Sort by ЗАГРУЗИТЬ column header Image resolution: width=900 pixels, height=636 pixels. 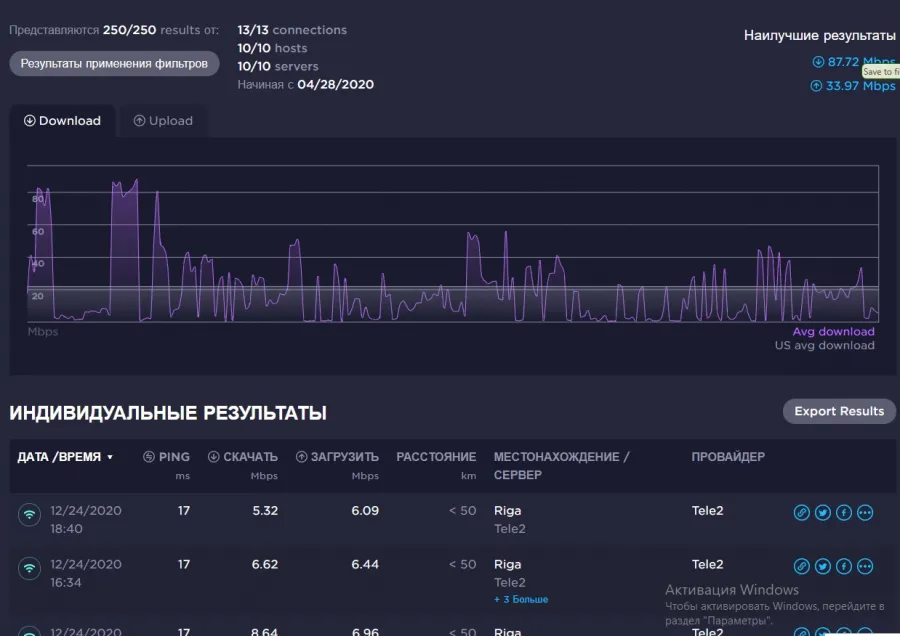tap(337, 457)
